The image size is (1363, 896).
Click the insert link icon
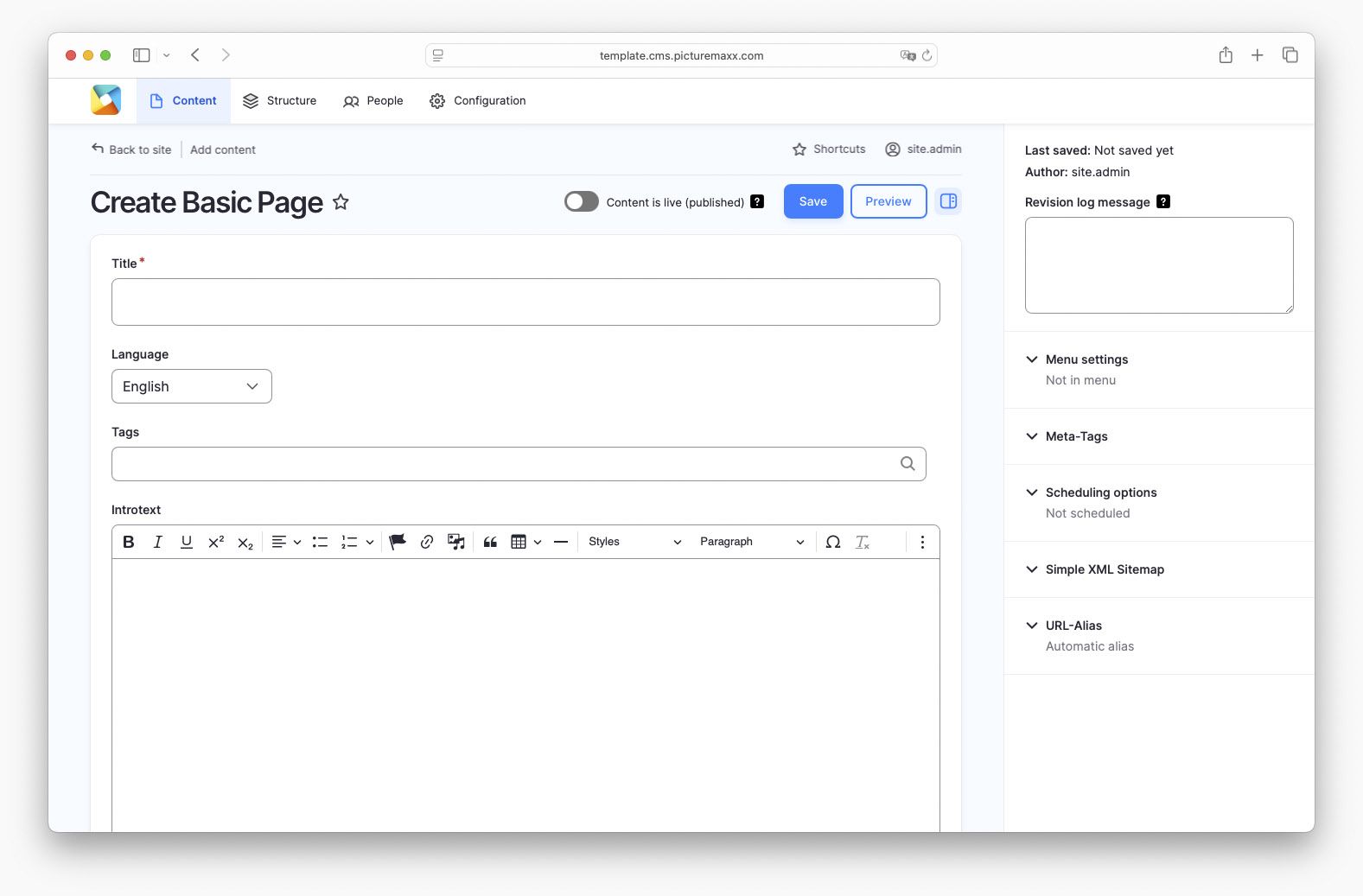(427, 542)
